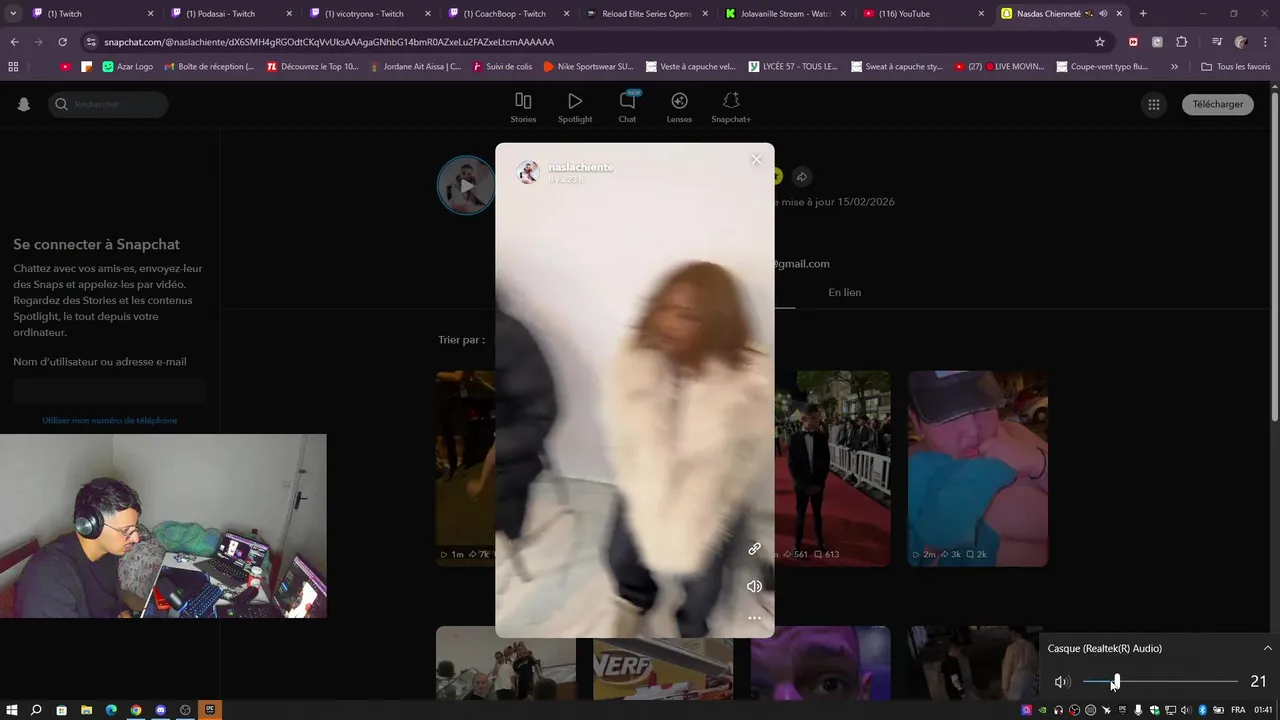
Task: Open the purple eye close-up thumbnail
Action: pyautogui.click(x=820, y=663)
